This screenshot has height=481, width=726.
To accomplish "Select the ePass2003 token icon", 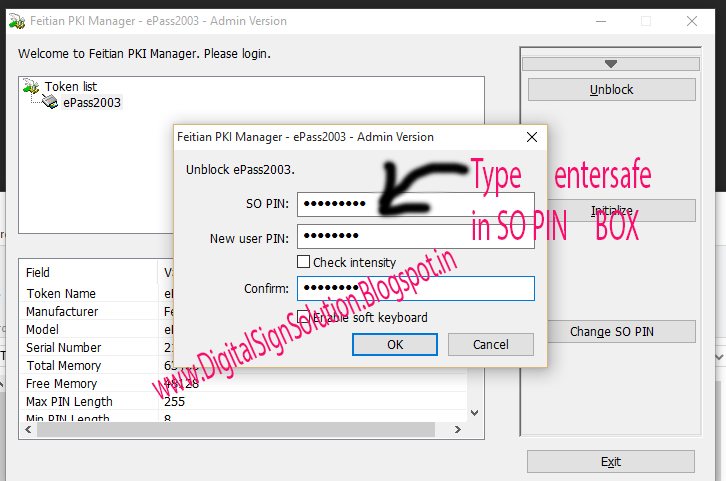I will pos(50,101).
